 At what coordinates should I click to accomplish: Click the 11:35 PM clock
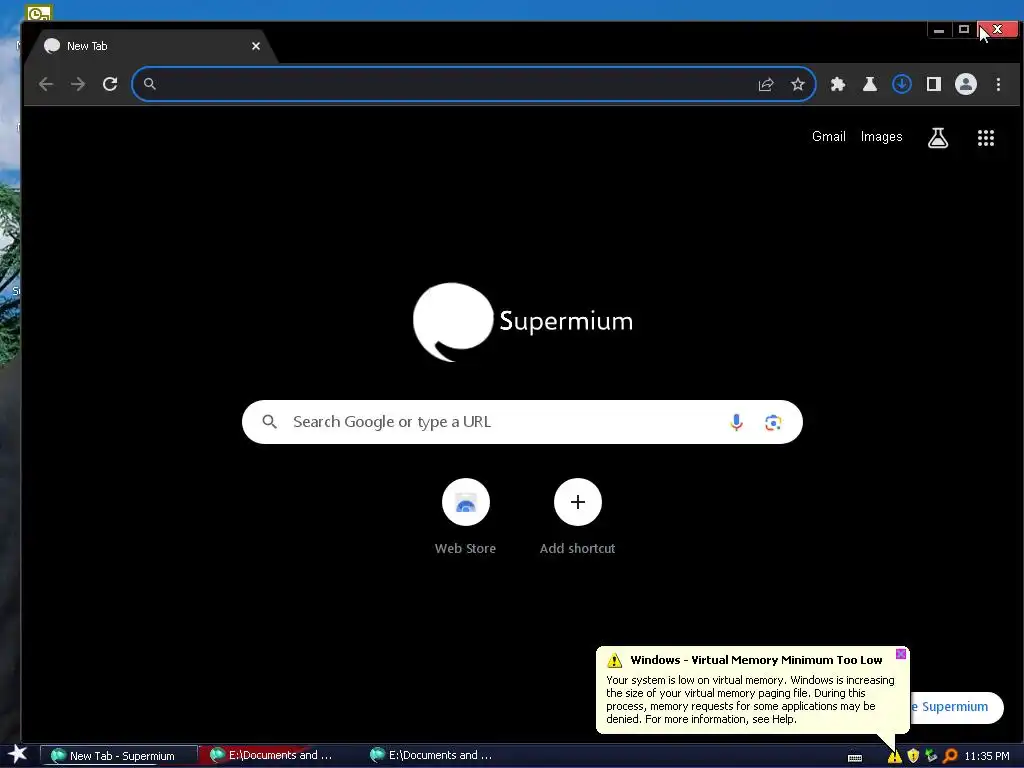coord(987,756)
